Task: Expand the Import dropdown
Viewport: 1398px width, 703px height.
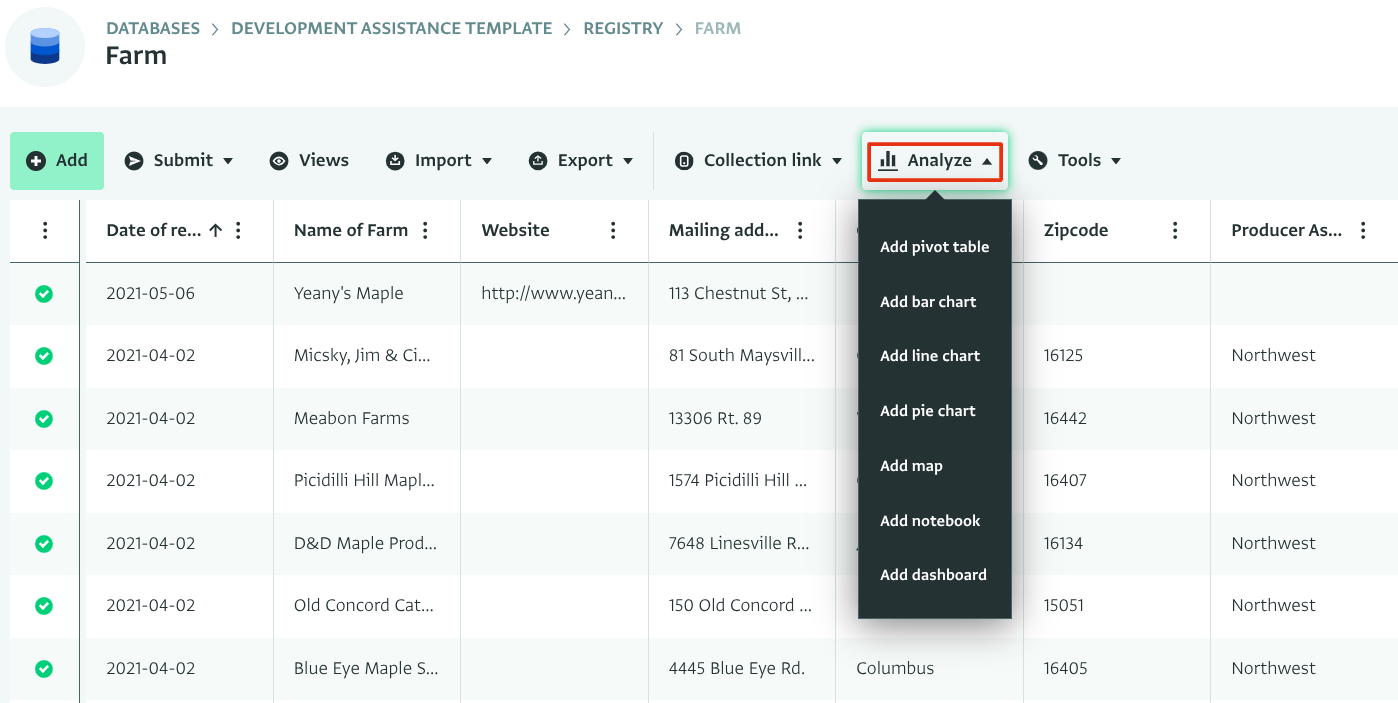Action: [x=439, y=160]
